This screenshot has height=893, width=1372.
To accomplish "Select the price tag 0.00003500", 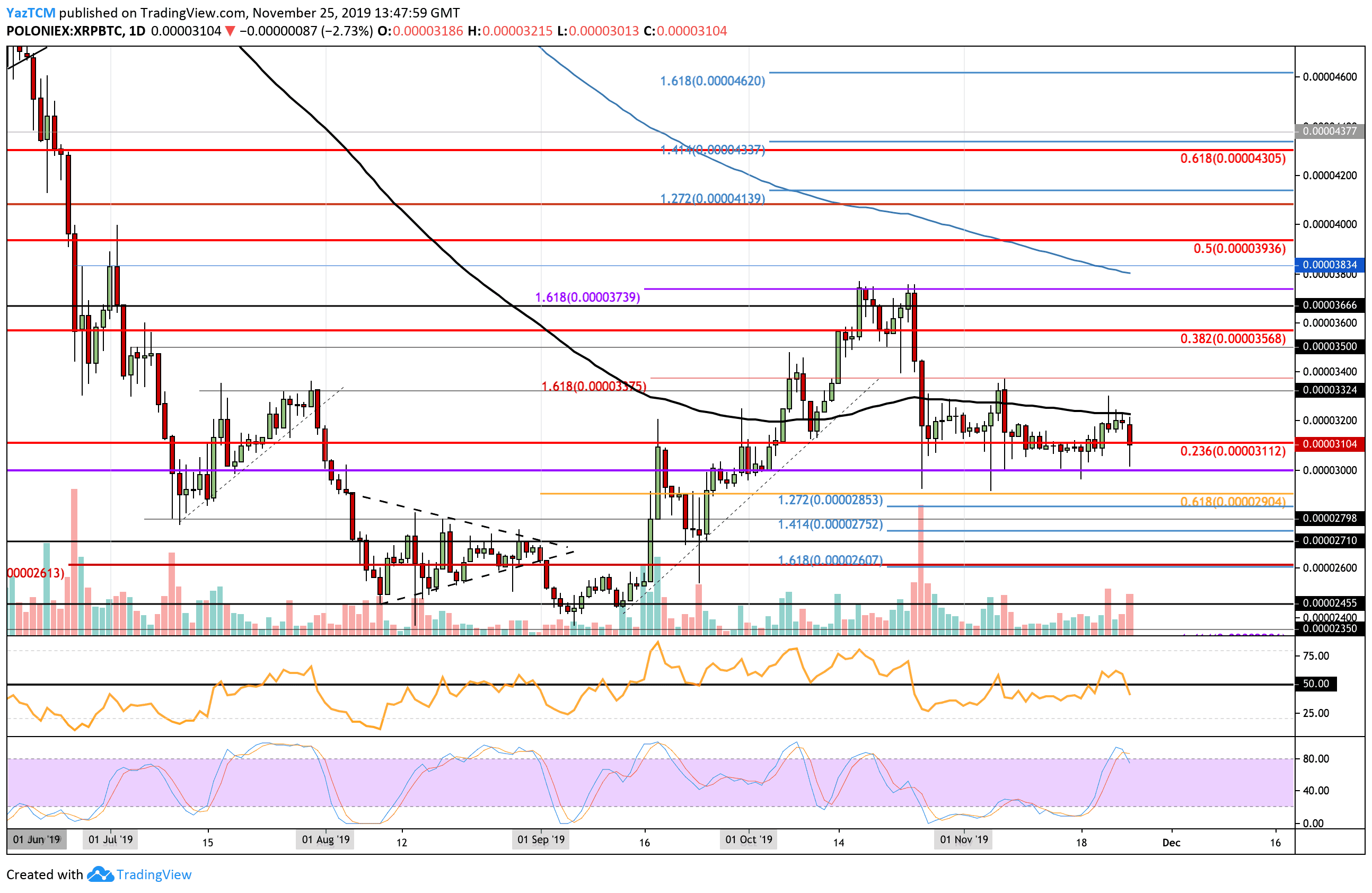I will tap(1330, 346).
